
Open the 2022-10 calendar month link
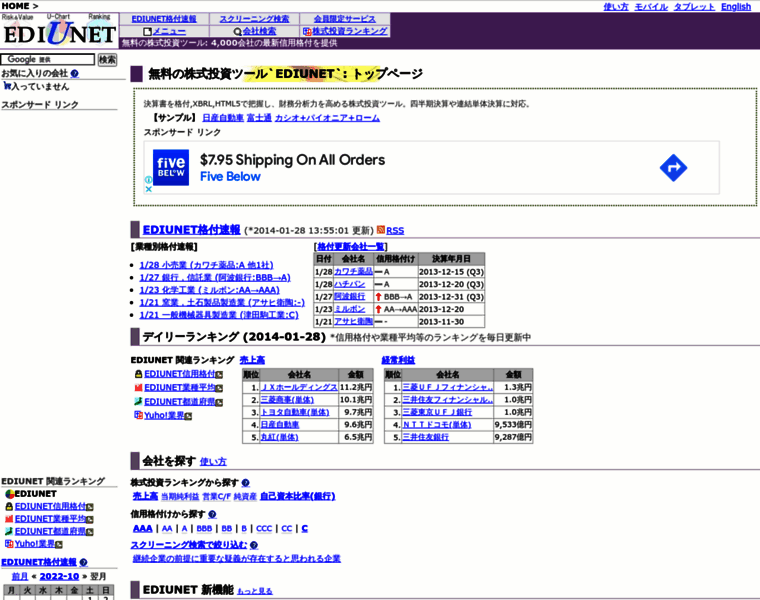(59, 577)
